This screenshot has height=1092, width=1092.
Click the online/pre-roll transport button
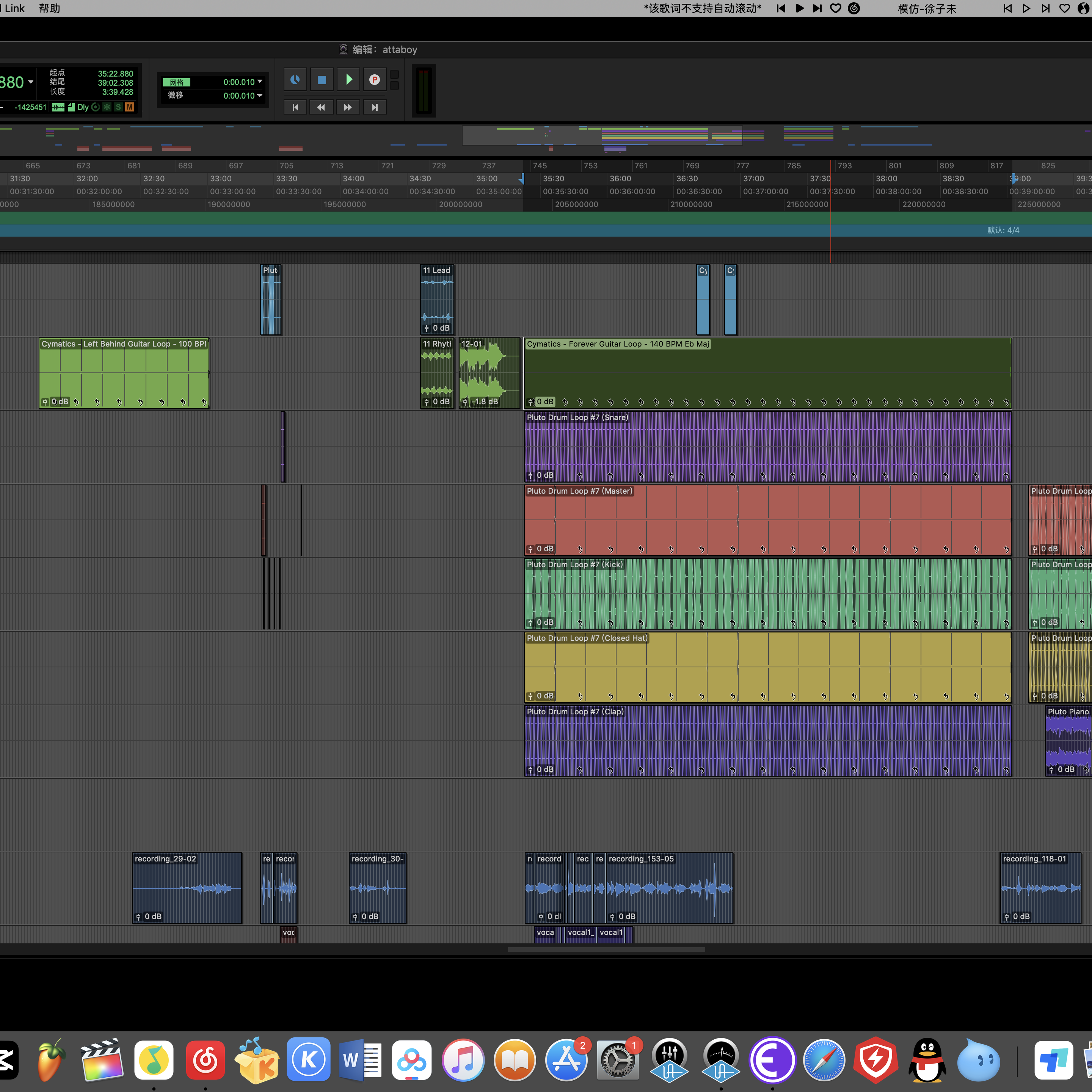tap(295, 80)
